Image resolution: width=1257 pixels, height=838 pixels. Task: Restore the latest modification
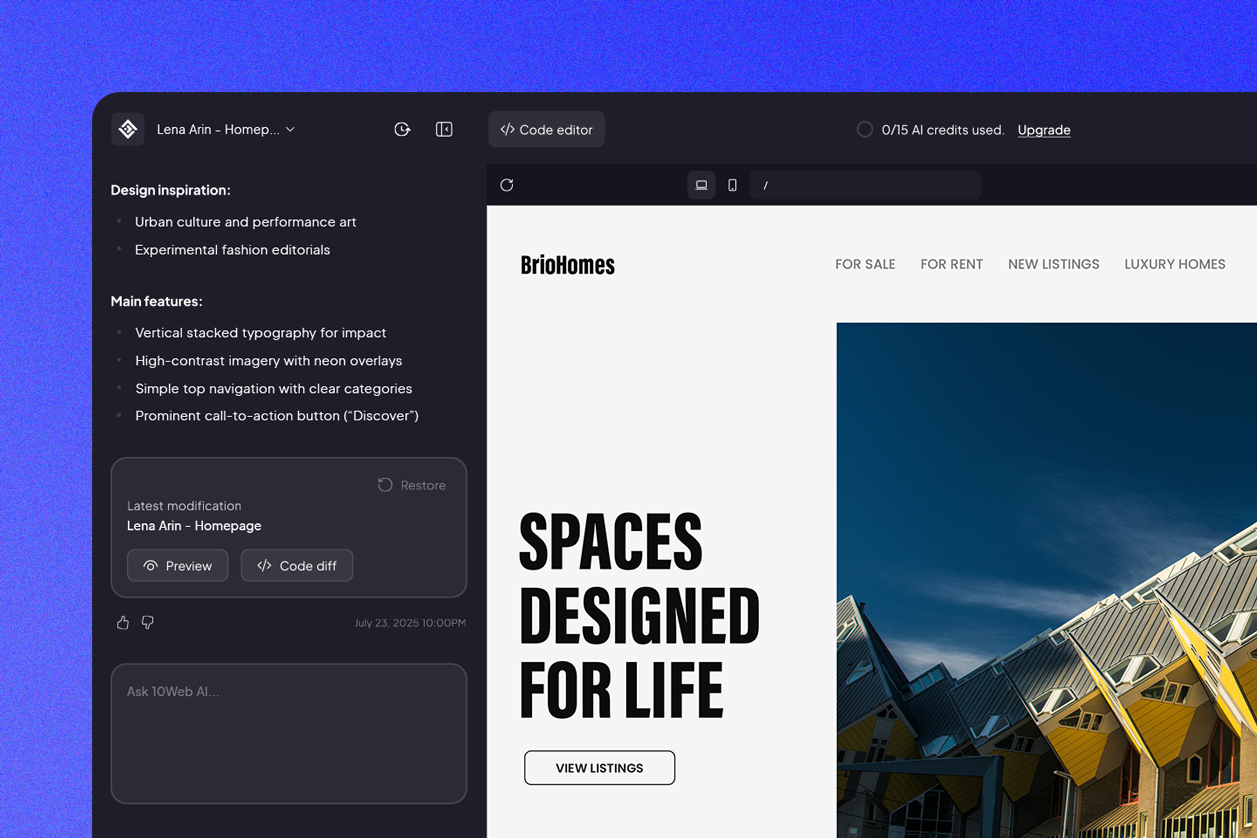[411, 485]
